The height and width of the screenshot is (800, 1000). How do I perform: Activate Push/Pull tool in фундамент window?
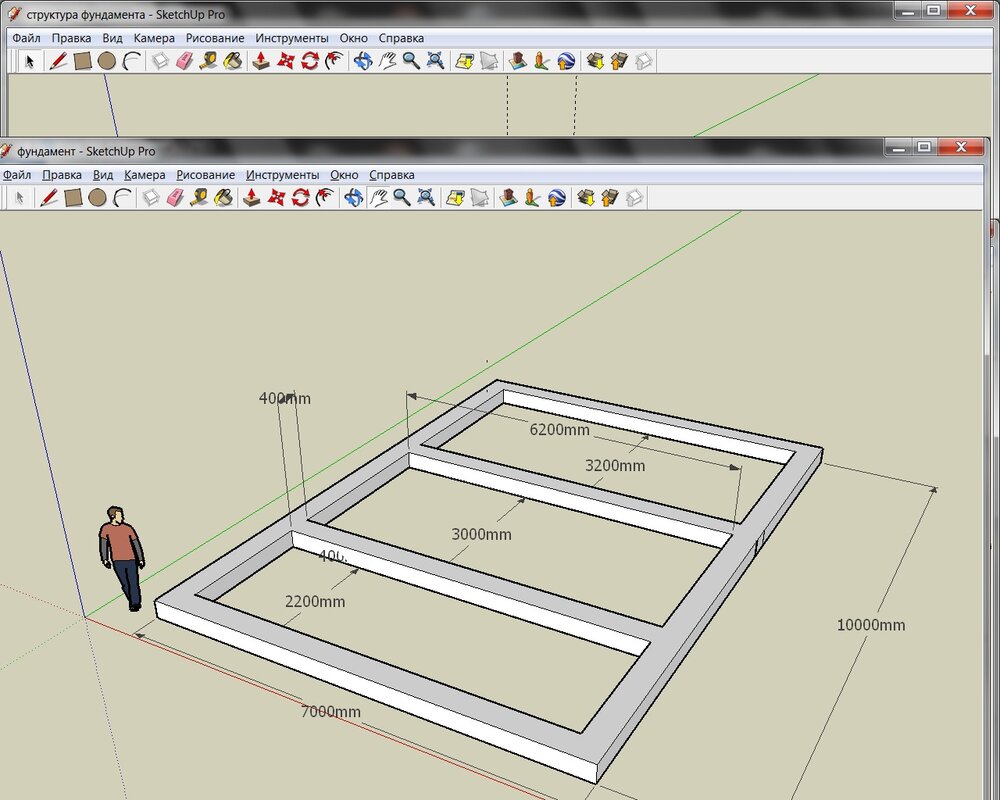pos(252,198)
